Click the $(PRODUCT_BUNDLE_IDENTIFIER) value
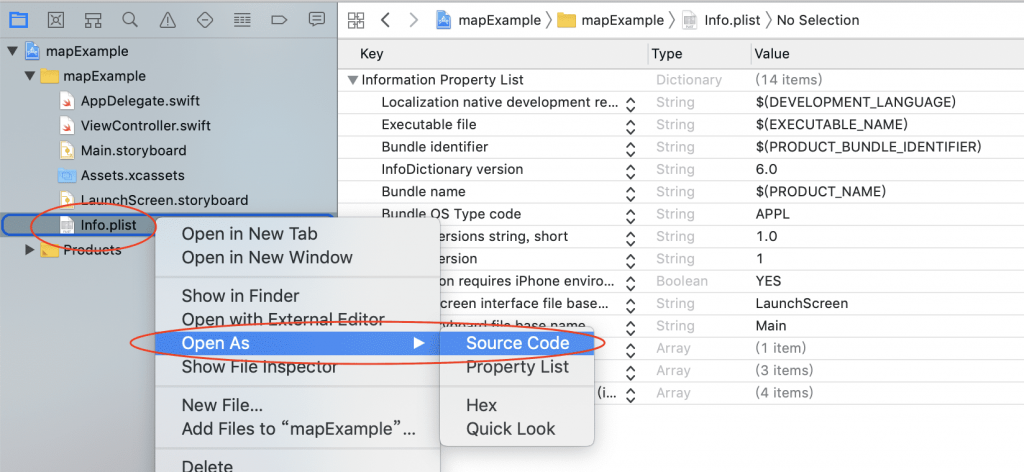Screen dimensions: 1024x472 coord(869,147)
